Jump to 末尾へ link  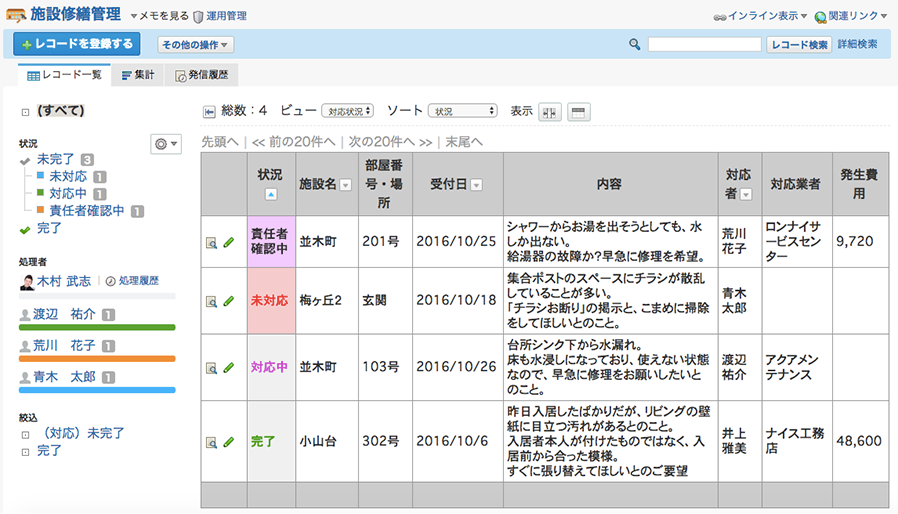tap(464, 142)
